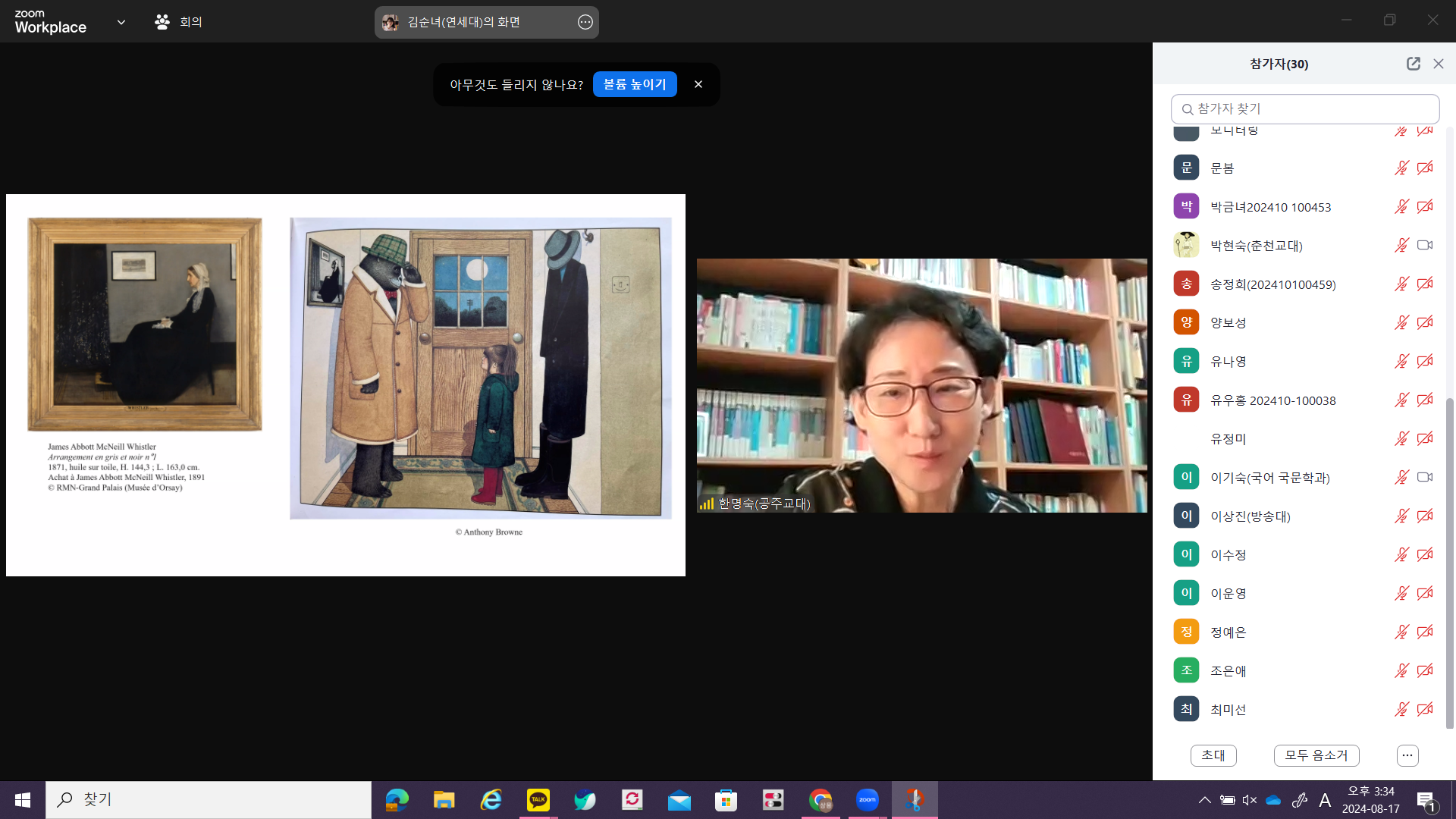Click the muted volume tray icon

click(1250, 800)
